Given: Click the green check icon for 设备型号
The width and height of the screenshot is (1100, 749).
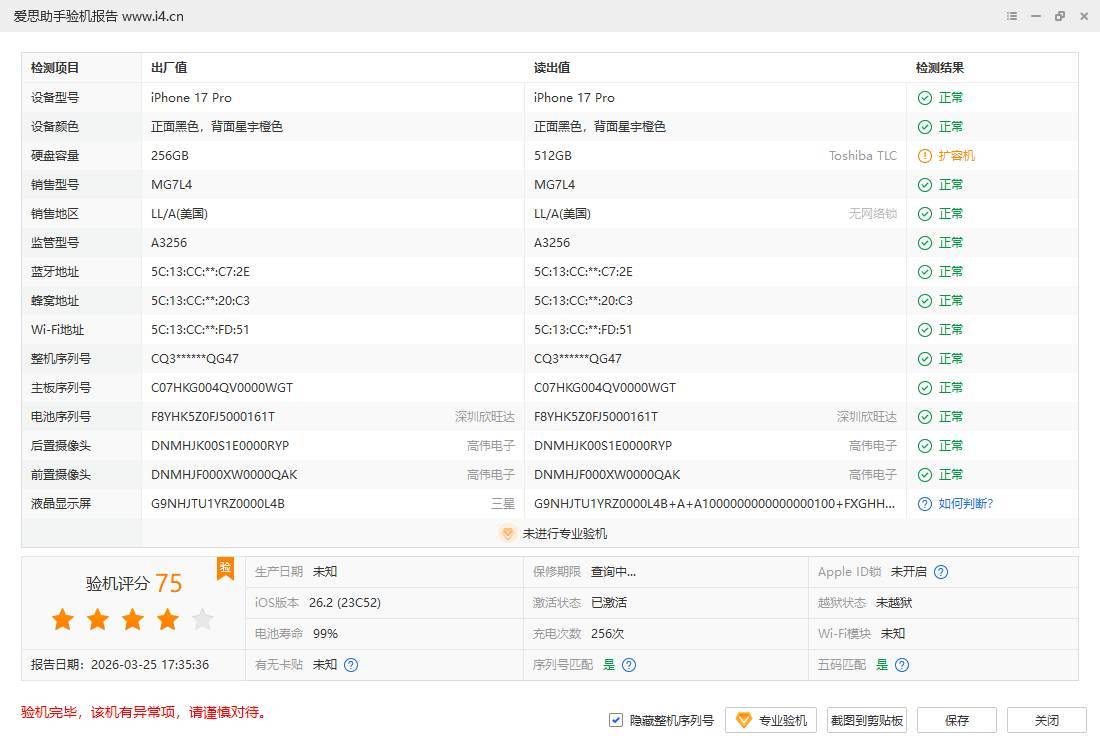Looking at the screenshot, I should (925, 98).
